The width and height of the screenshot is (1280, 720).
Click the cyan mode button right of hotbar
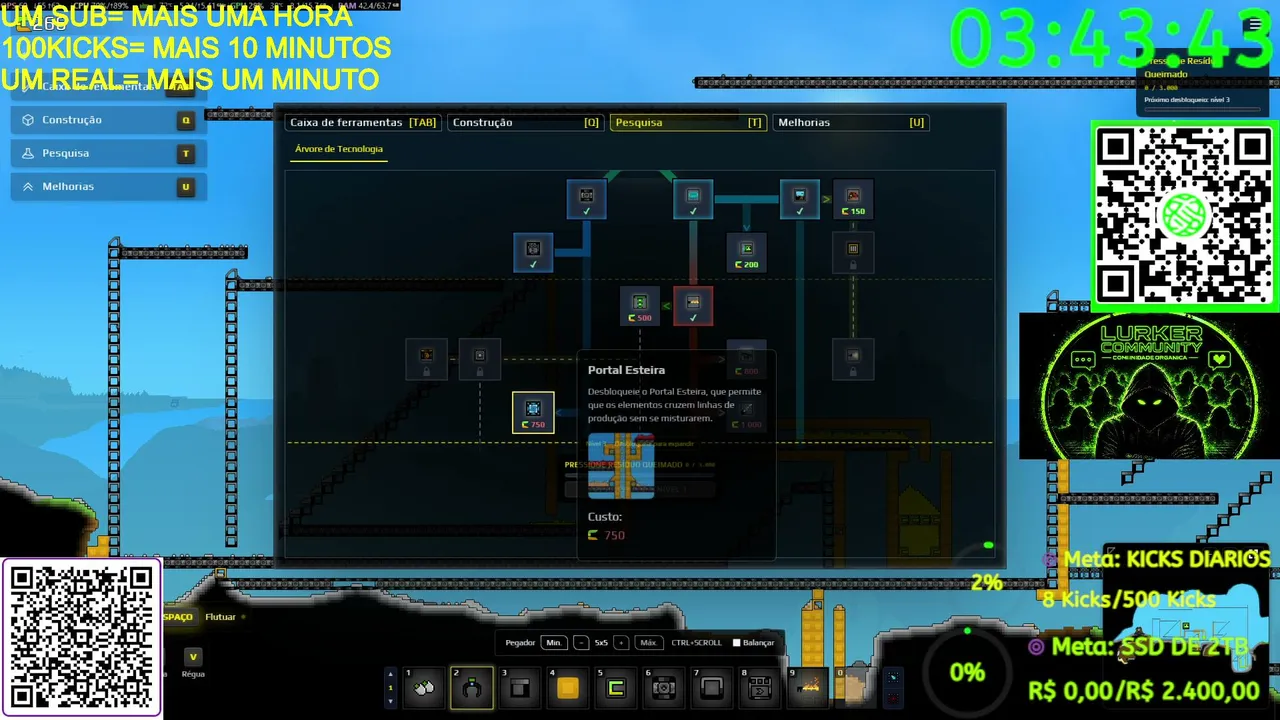pyautogui.click(x=893, y=677)
